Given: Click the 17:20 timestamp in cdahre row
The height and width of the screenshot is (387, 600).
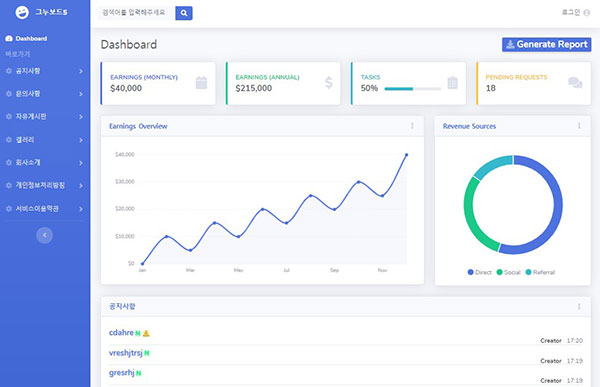Looking at the screenshot, I should 575,341.
